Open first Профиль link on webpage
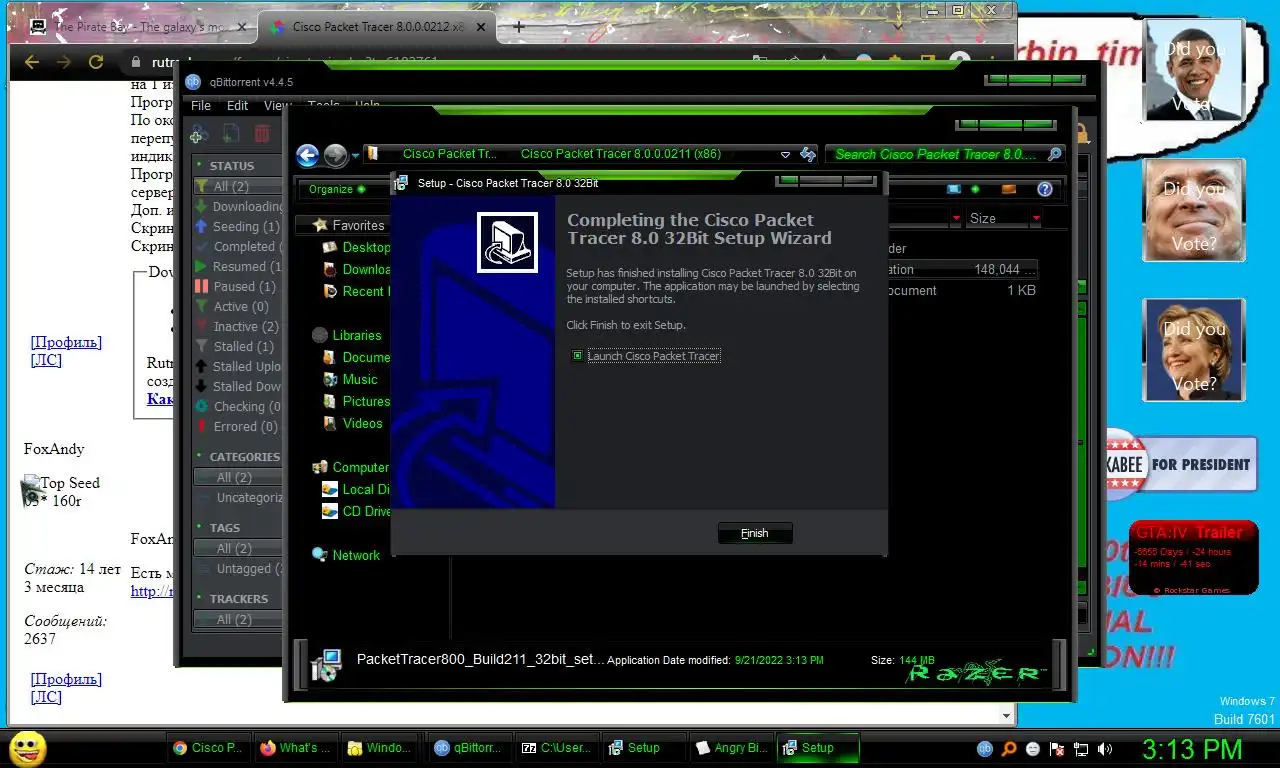The height and width of the screenshot is (768, 1280). point(66,342)
